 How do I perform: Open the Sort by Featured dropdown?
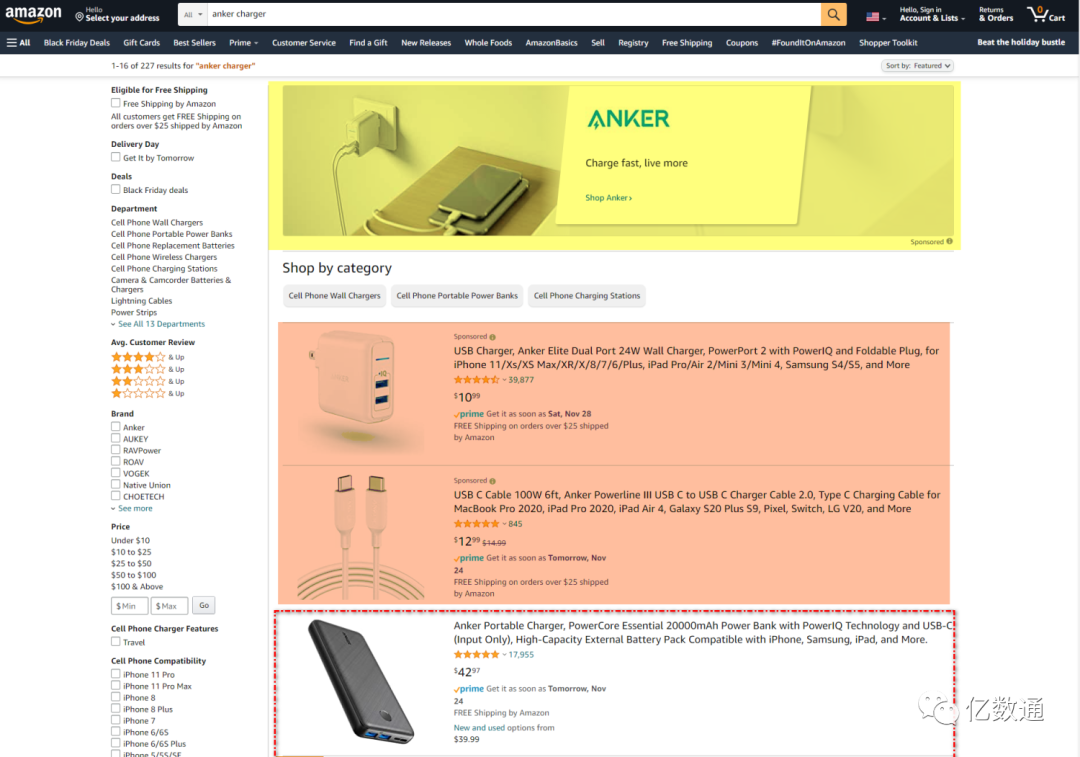(x=917, y=65)
